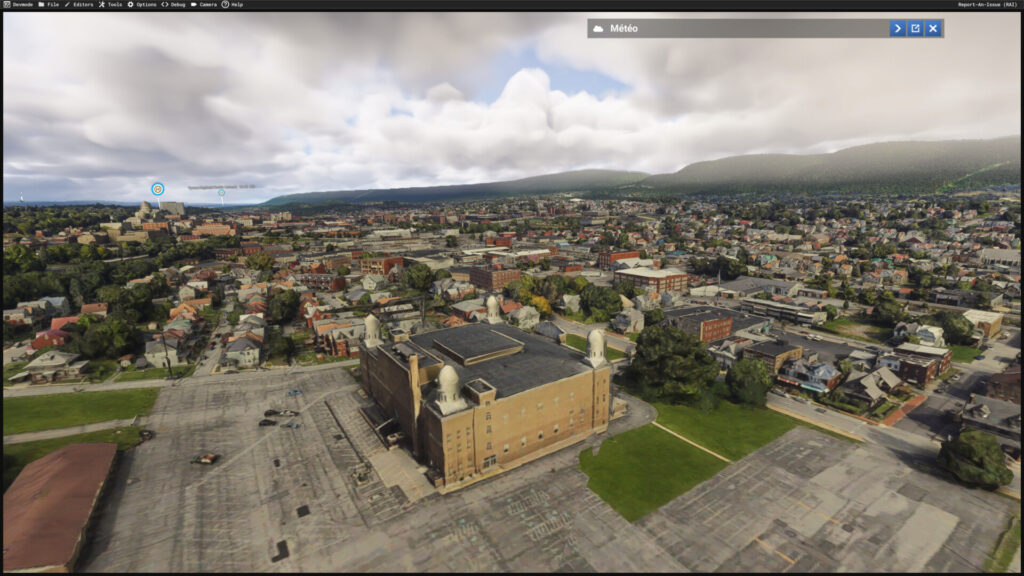Image resolution: width=1024 pixels, height=576 pixels.
Task: Click the folder icon beside File
Action: (x=41, y=5)
